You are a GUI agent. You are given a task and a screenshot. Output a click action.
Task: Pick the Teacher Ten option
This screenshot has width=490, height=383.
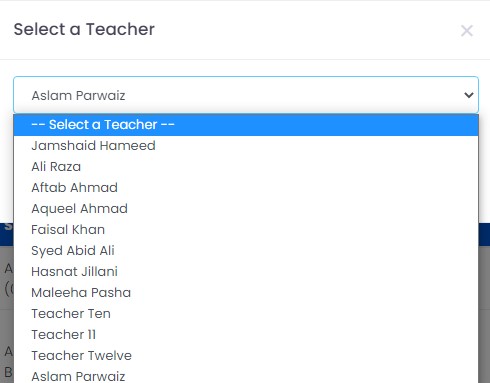pos(246,314)
